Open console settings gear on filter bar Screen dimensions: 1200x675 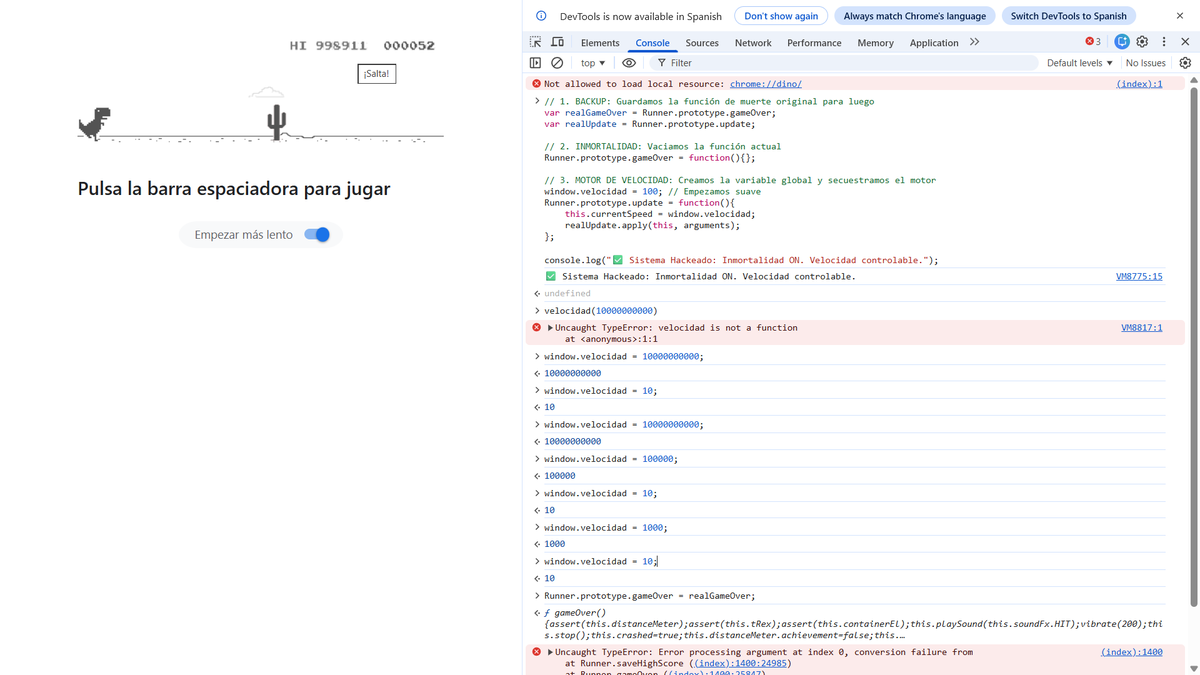pos(1185,62)
